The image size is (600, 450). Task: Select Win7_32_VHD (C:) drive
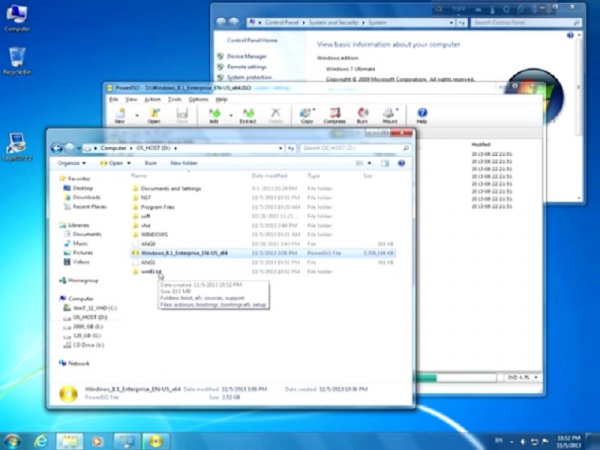click(95, 308)
